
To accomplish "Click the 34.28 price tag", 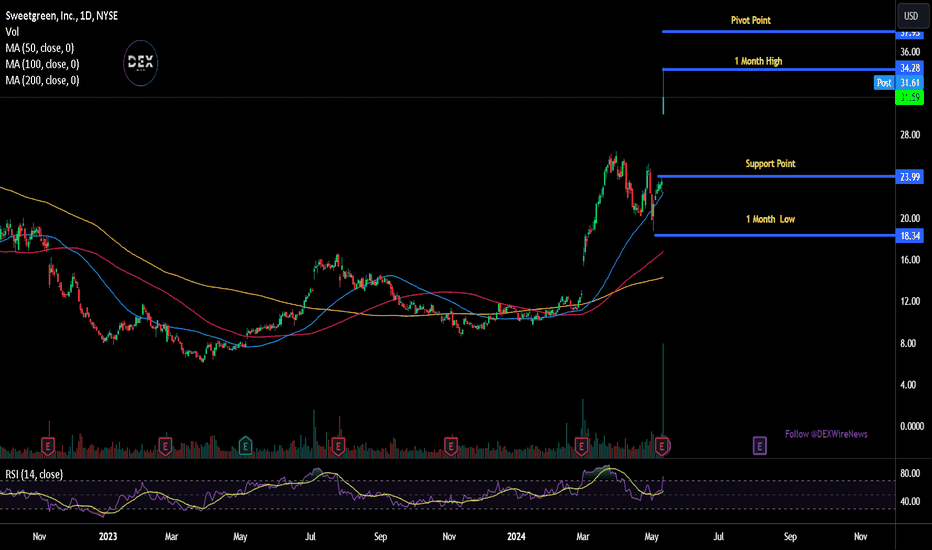I will point(909,68).
